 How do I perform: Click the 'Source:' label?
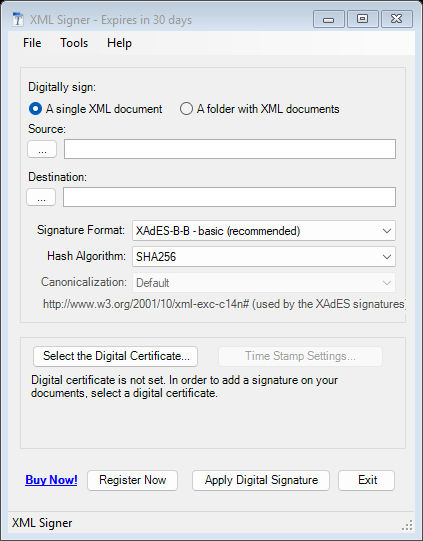pyautogui.click(x=47, y=129)
